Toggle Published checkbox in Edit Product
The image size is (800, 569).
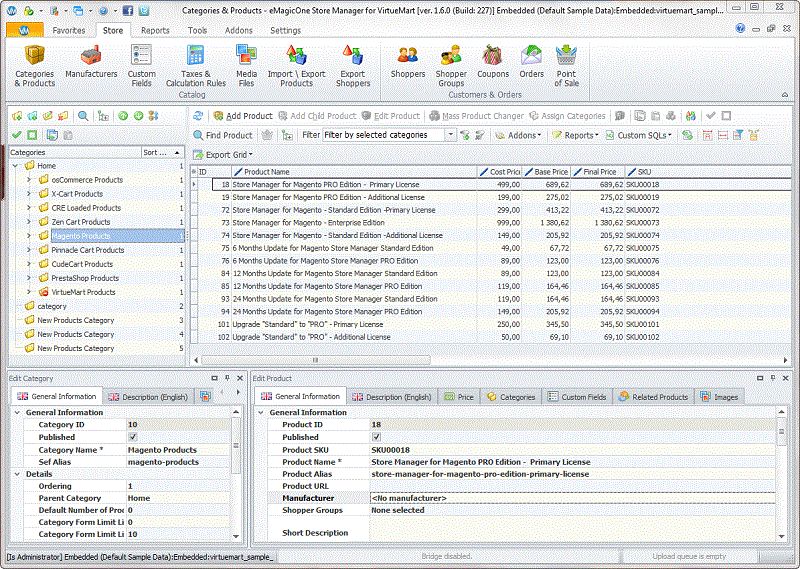click(377, 437)
